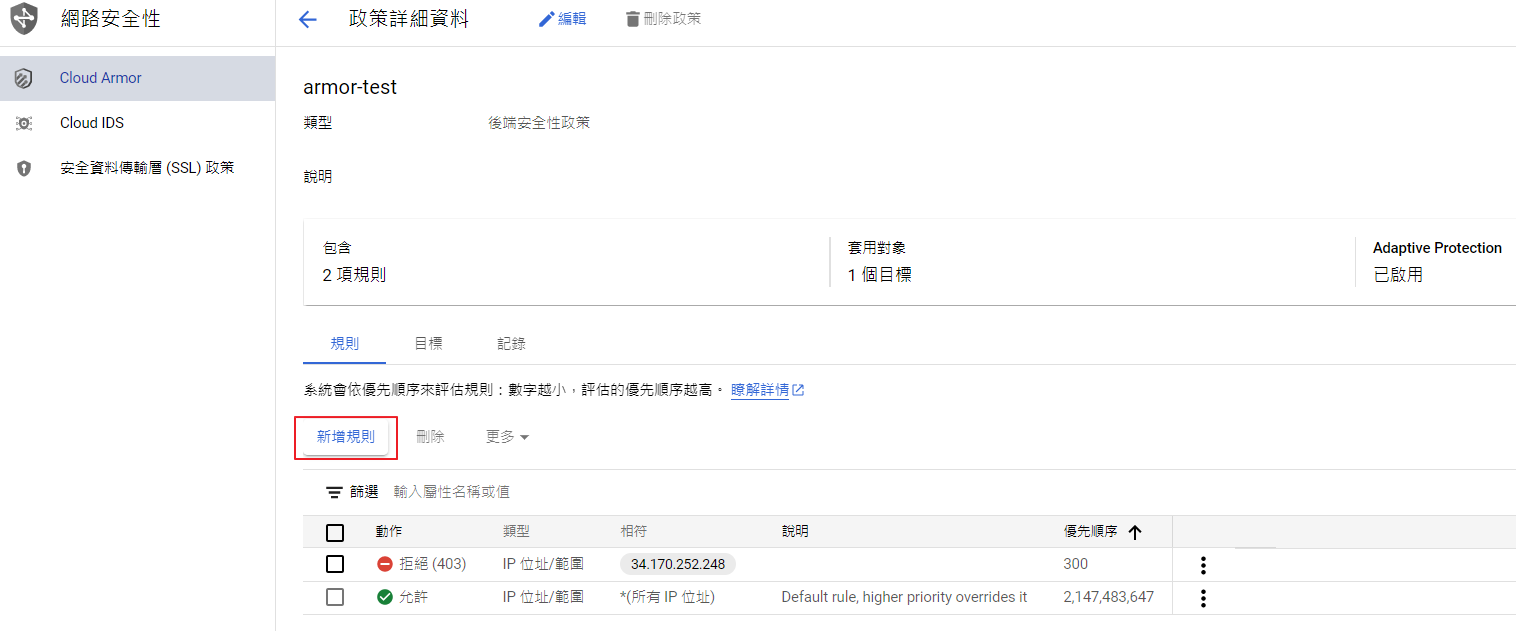Click the 新增規則 button
This screenshot has height=631, width=1516.
(346, 437)
